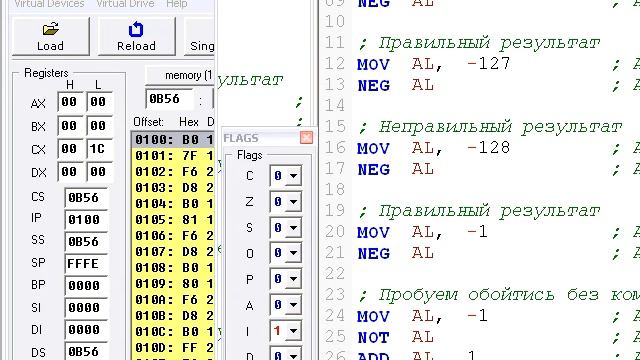
Task: Click the AX low byte field
Action: (x=99, y=102)
